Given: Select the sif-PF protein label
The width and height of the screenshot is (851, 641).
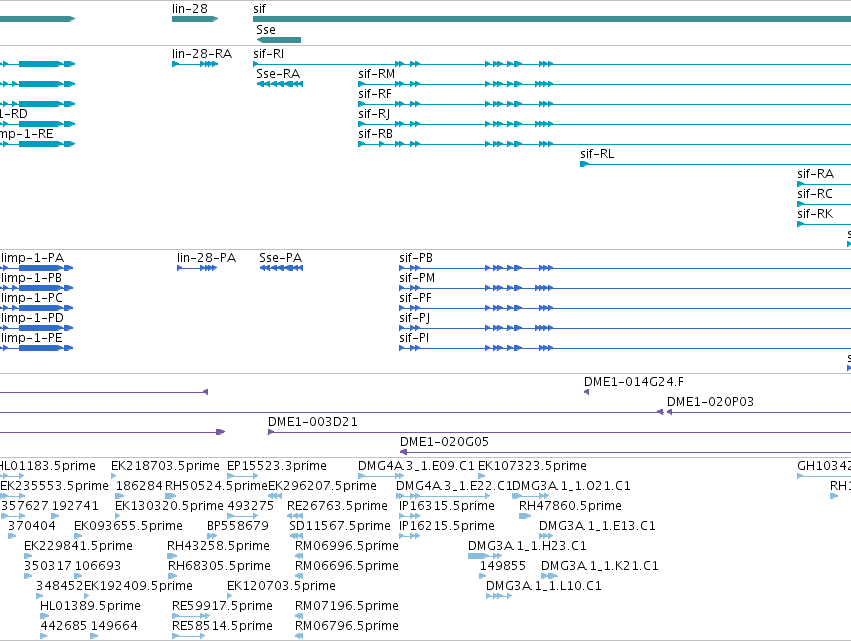Looking at the screenshot, I should click(415, 299).
